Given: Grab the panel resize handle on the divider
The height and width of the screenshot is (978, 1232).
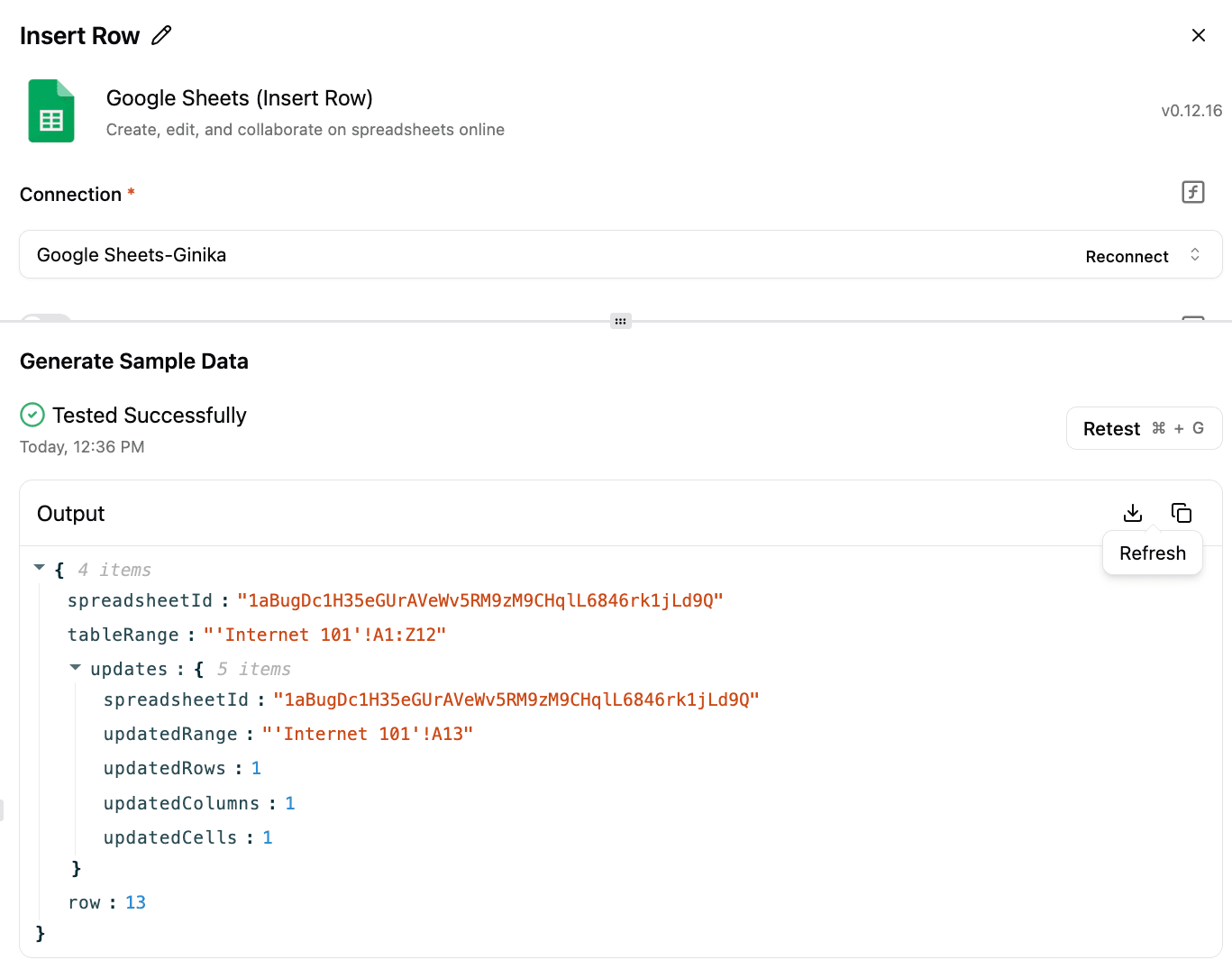Looking at the screenshot, I should click(x=620, y=321).
